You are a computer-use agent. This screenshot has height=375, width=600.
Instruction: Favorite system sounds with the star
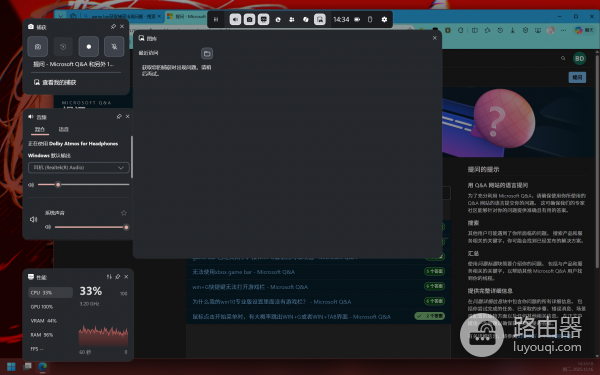pyautogui.click(x=124, y=213)
